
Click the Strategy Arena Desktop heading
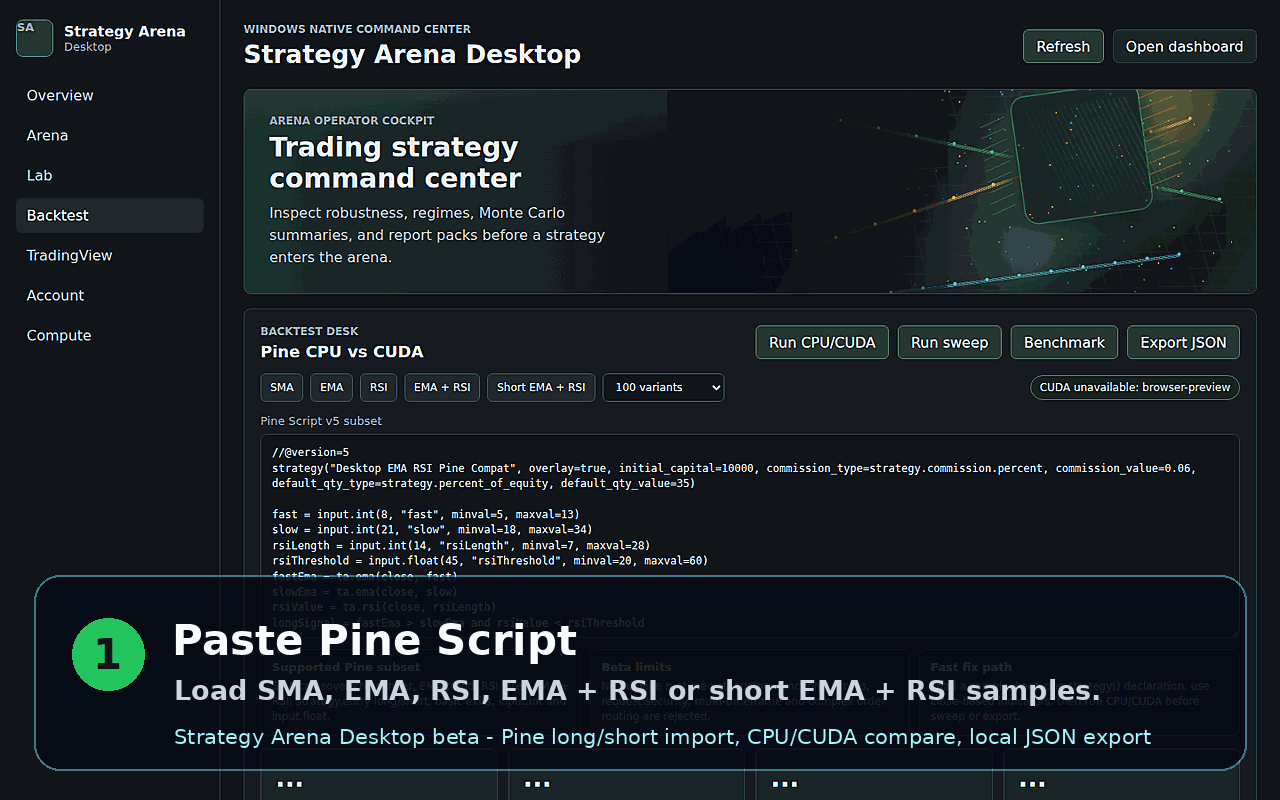412,54
